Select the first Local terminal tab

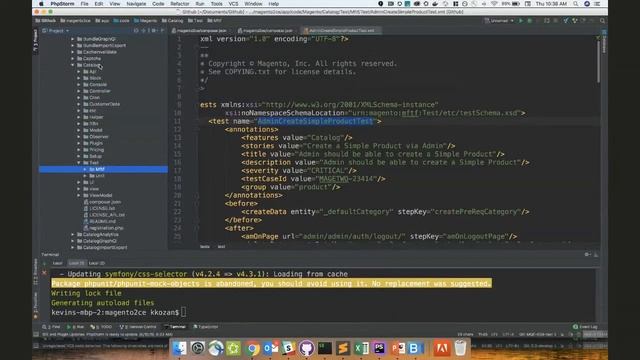(58, 263)
